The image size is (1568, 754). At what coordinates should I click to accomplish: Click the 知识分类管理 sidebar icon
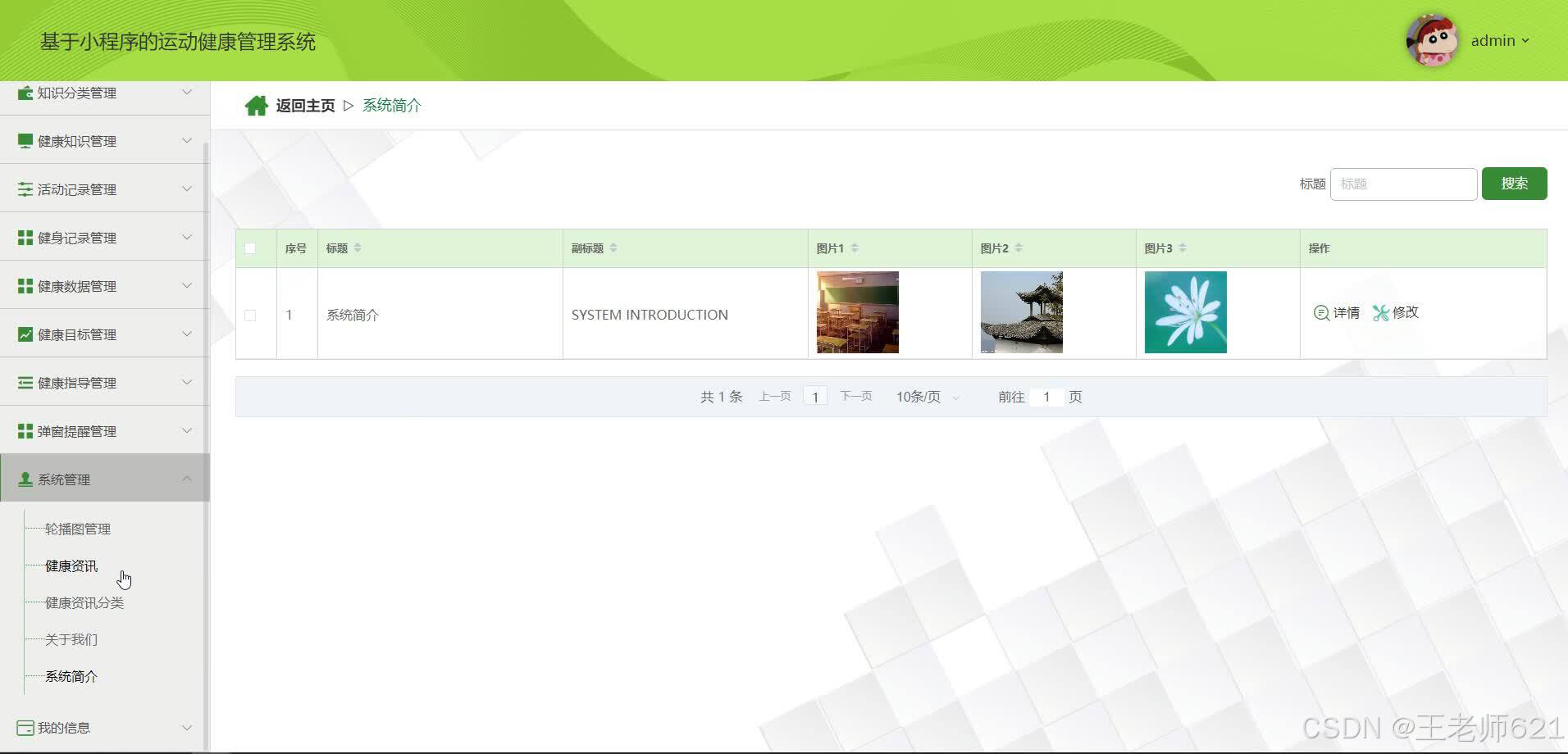click(x=25, y=93)
